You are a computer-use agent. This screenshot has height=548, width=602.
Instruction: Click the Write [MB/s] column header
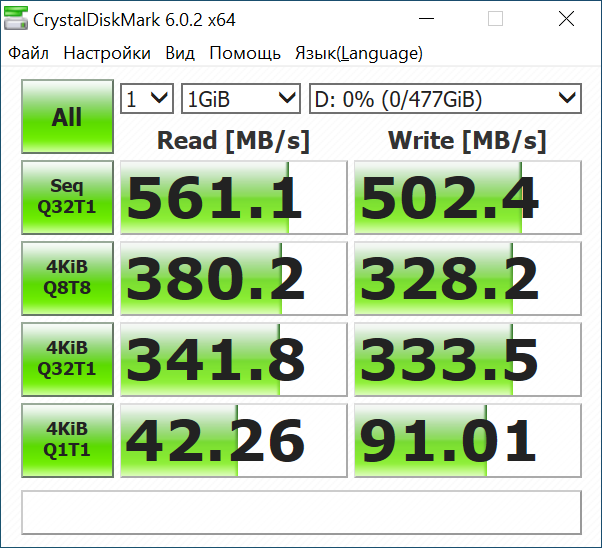(467, 141)
